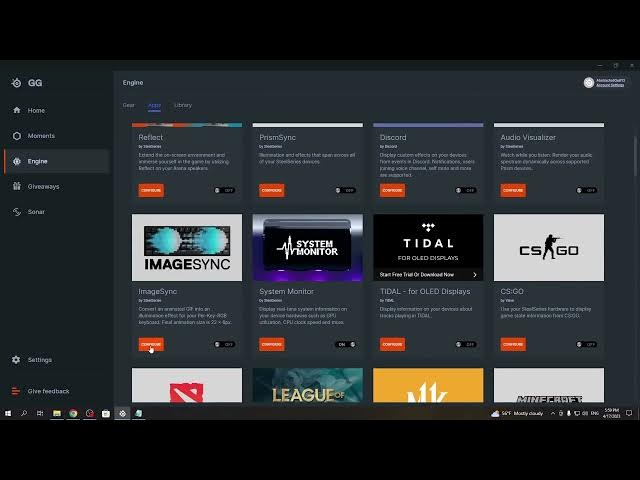The height and width of the screenshot is (480, 640).
Task: Click the League of Legends thumbnail
Action: [308, 385]
